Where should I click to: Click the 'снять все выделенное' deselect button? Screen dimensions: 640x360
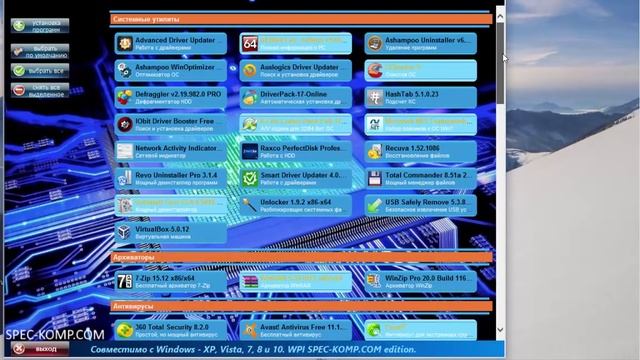click(40, 90)
